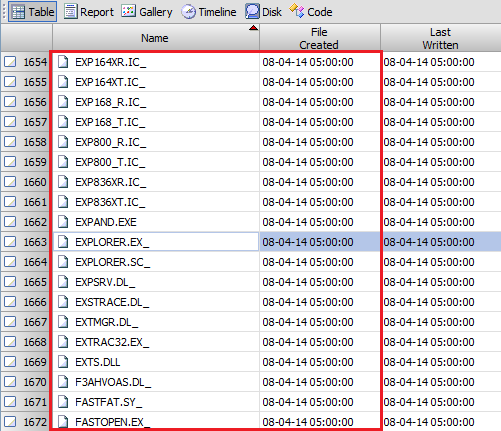Click the file icon for EXPSRV.DL_
501x431 pixels.
tap(63, 282)
